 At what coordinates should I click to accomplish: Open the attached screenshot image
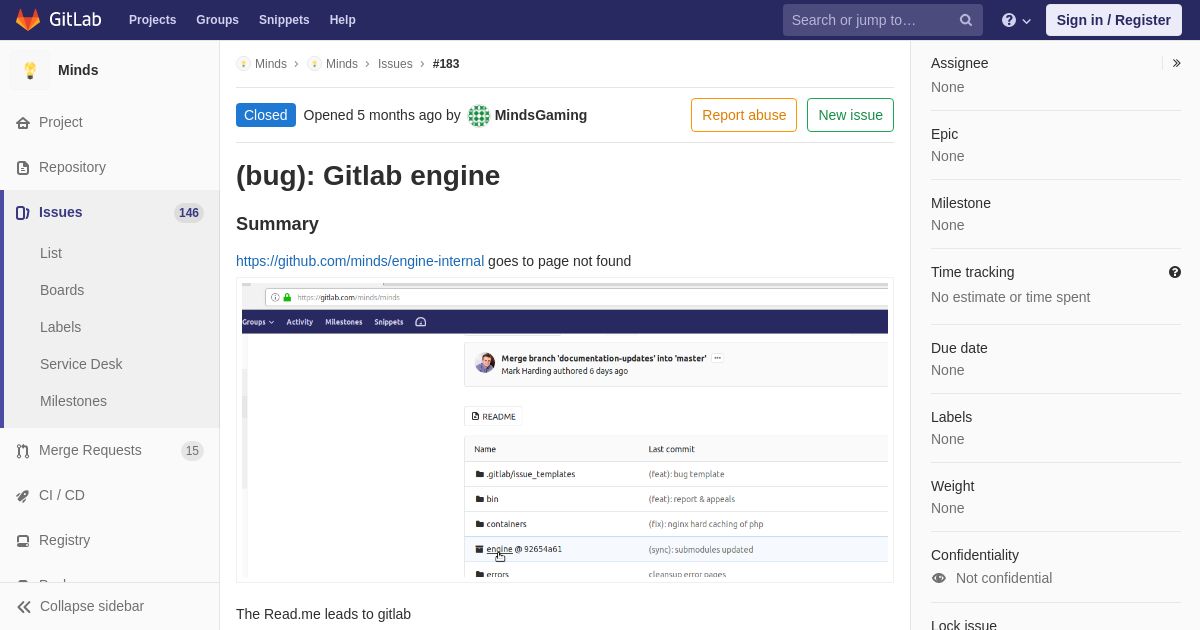[565, 430]
